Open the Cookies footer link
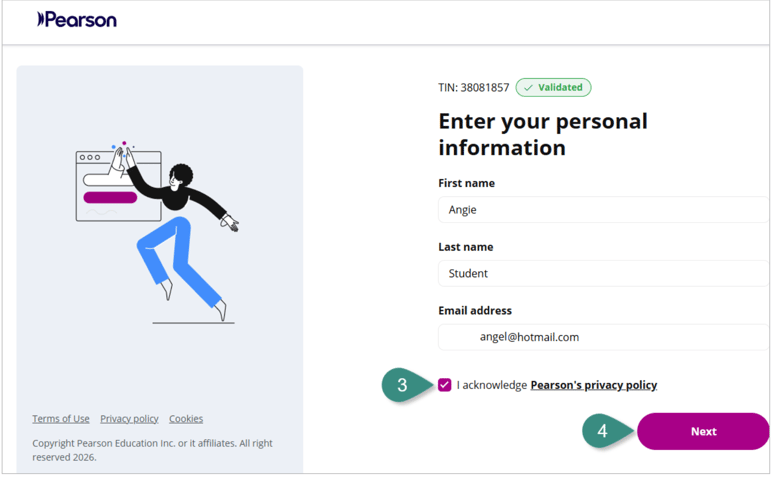This screenshot has width=771, height=477. (x=186, y=418)
